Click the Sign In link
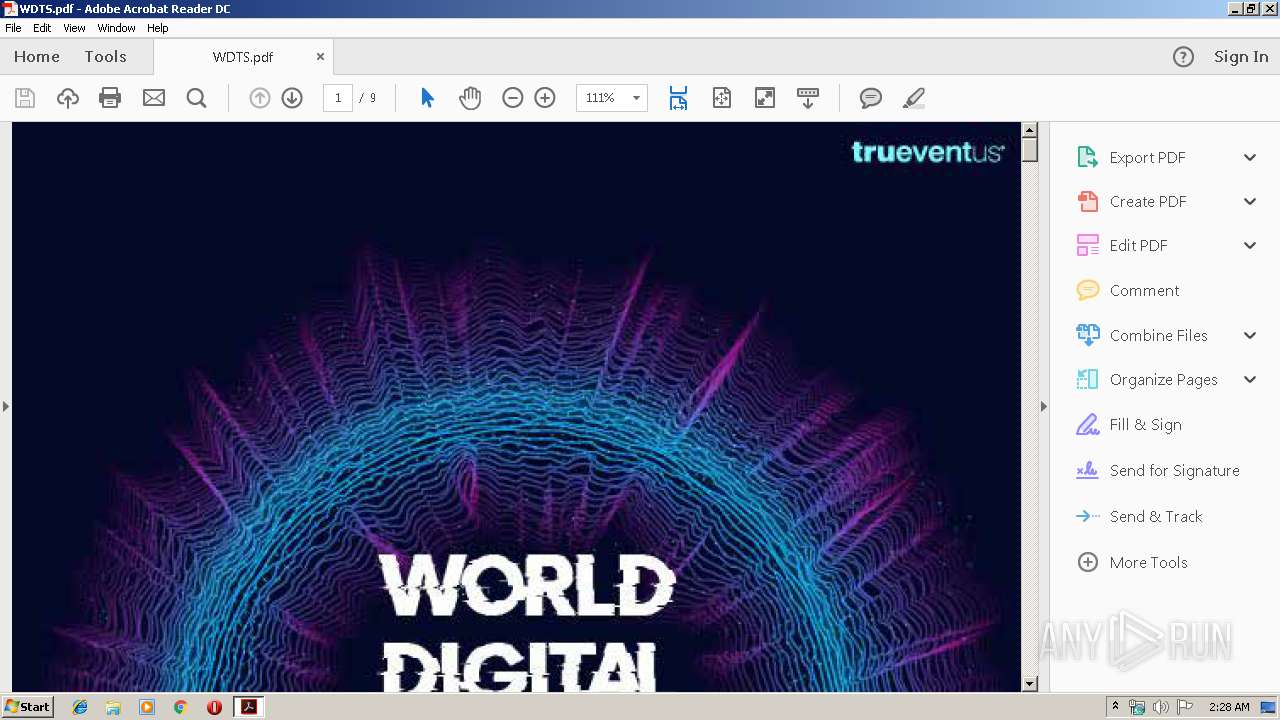Screen dimensions: 1280x720 [x=1241, y=57]
